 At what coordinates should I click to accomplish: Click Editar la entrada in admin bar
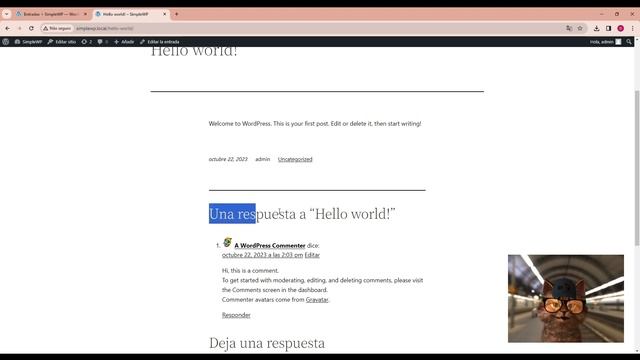159,42
